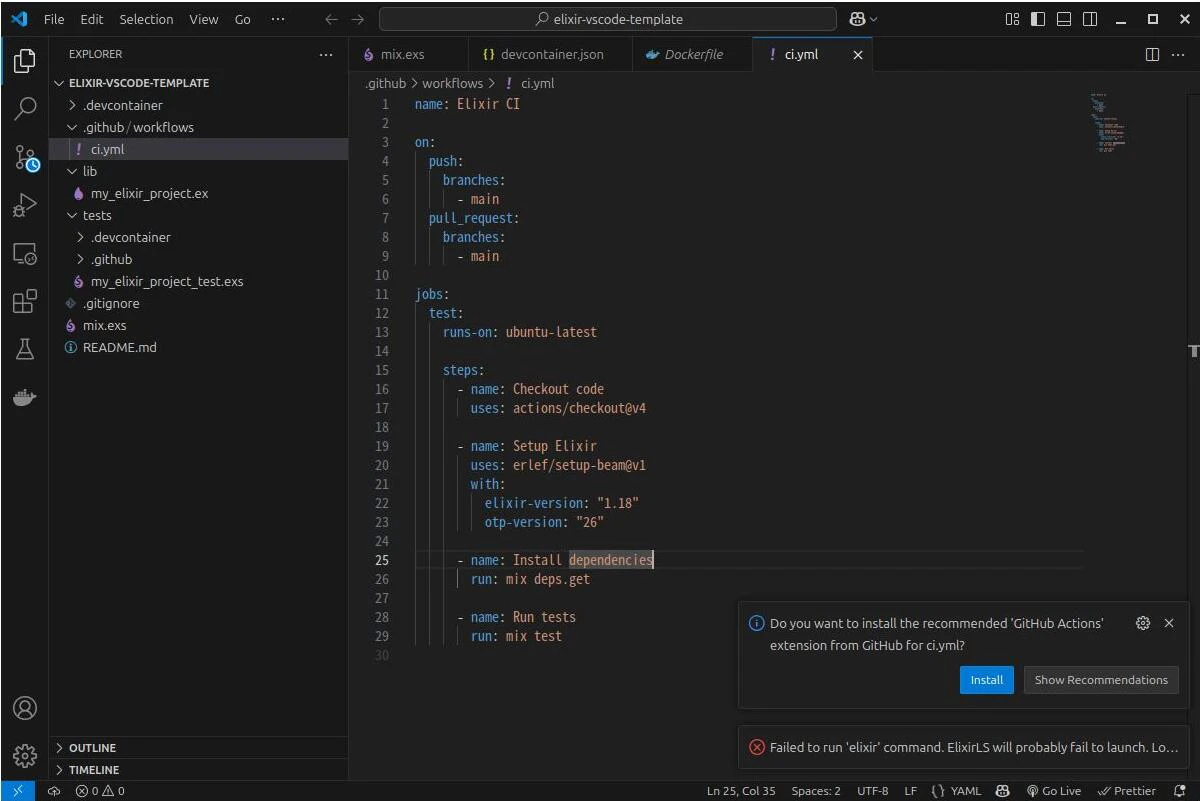Switch to the devcontainer.json tab
The height and width of the screenshot is (801, 1200).
pyautogui.click(x=550, y=54)
